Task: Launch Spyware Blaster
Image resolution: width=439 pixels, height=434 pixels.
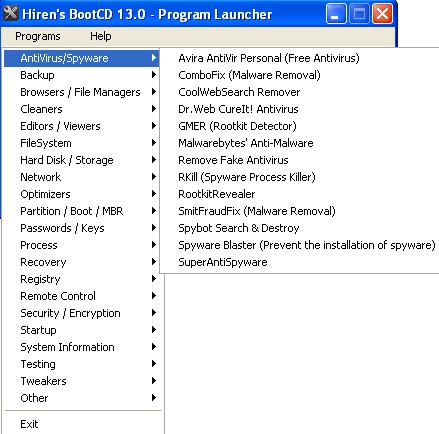Action: click(300, 245)
